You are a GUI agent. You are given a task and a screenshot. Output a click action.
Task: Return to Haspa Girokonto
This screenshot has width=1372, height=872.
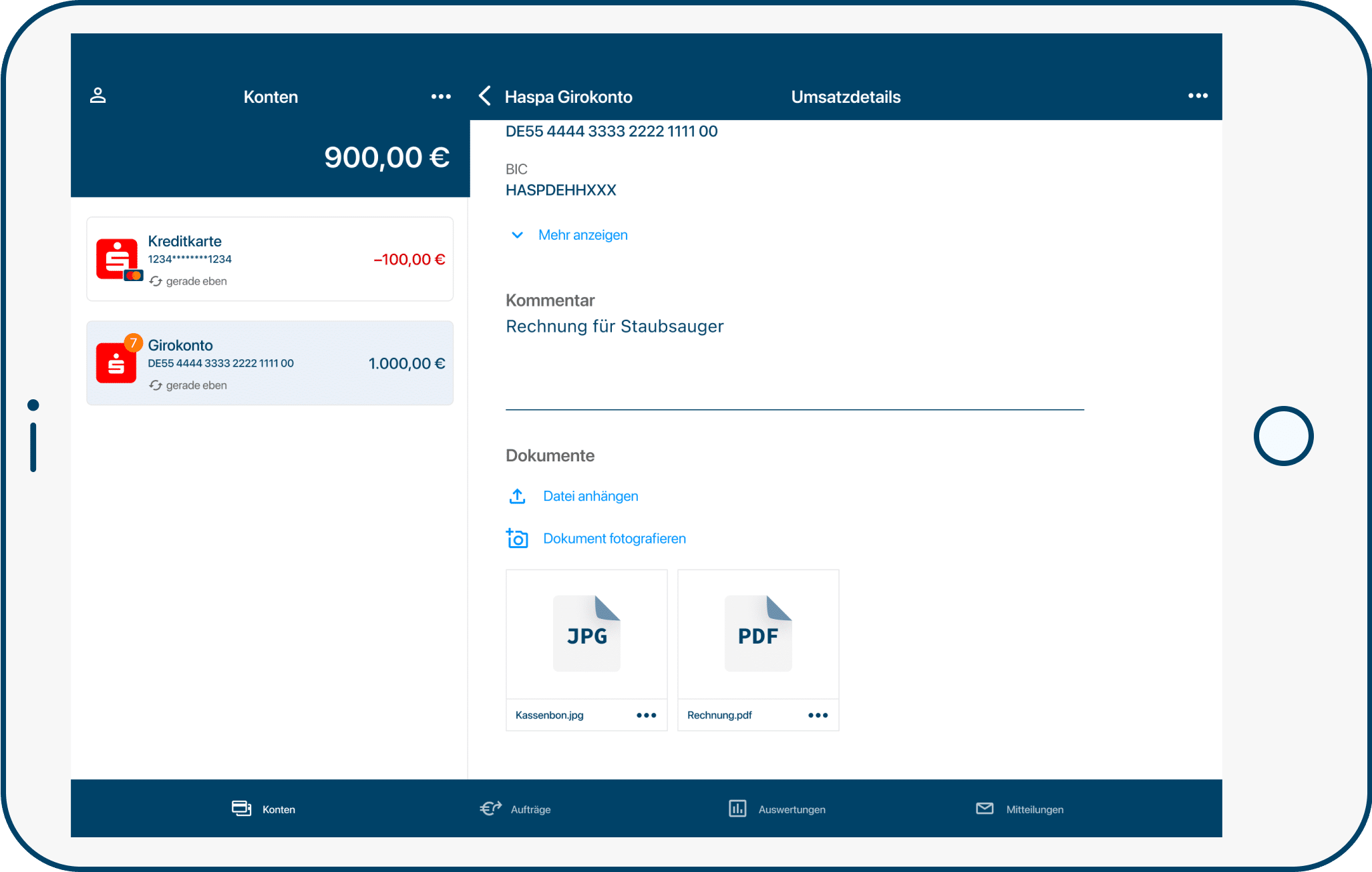coord(568,97)
